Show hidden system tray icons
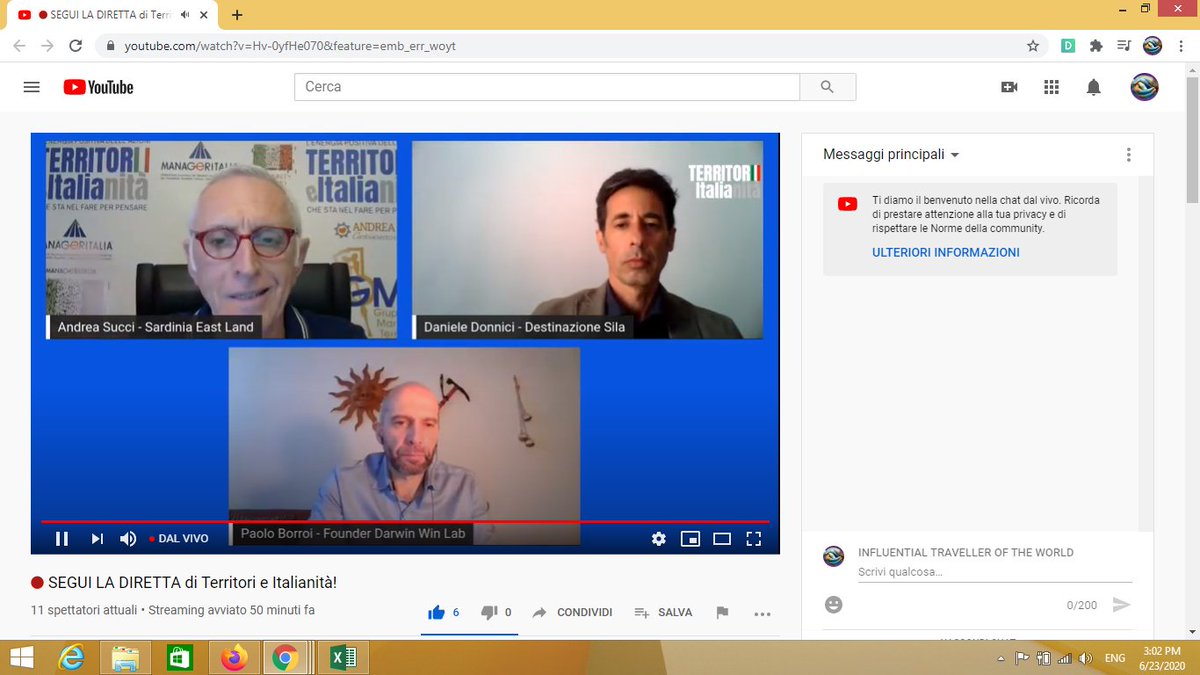Image resolution: width=1200 pixels, height=675 pixels. pyautogui.click(x=1002, y=659)
